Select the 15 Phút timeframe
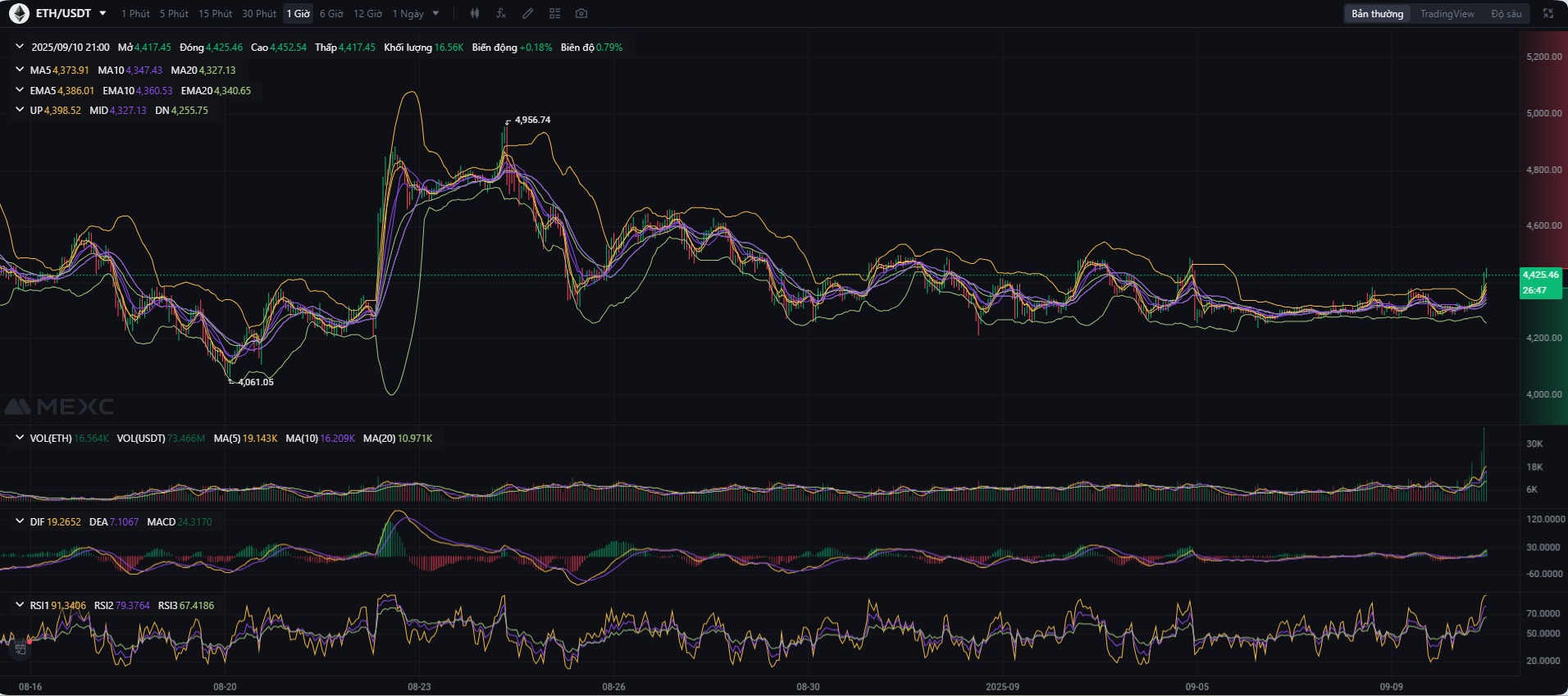Viewport: 1568px width, 696px height. [215, 14]
